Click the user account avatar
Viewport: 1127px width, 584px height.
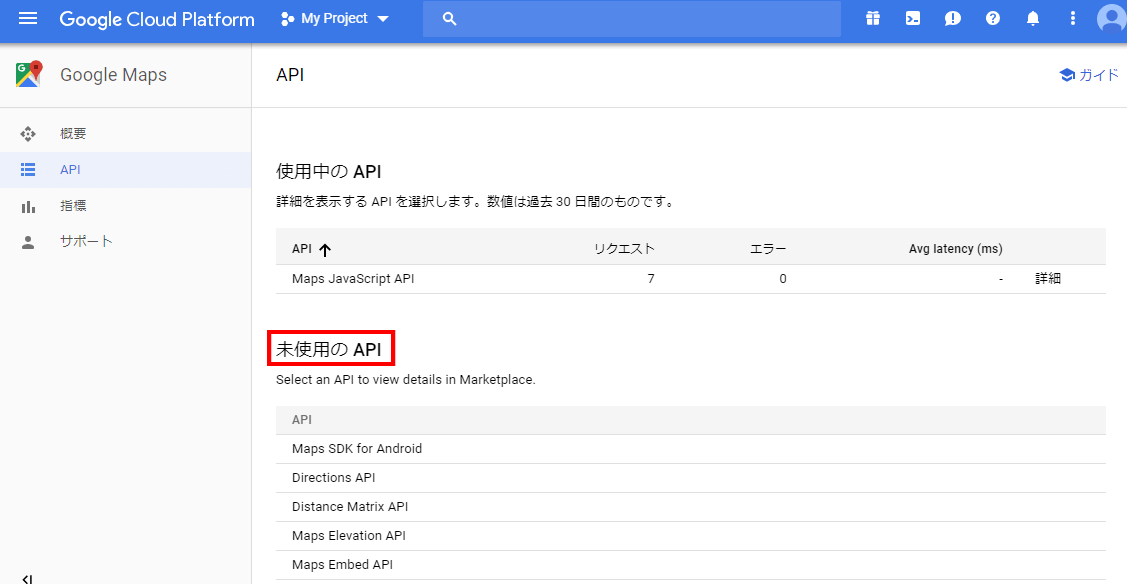(1111, 19)
